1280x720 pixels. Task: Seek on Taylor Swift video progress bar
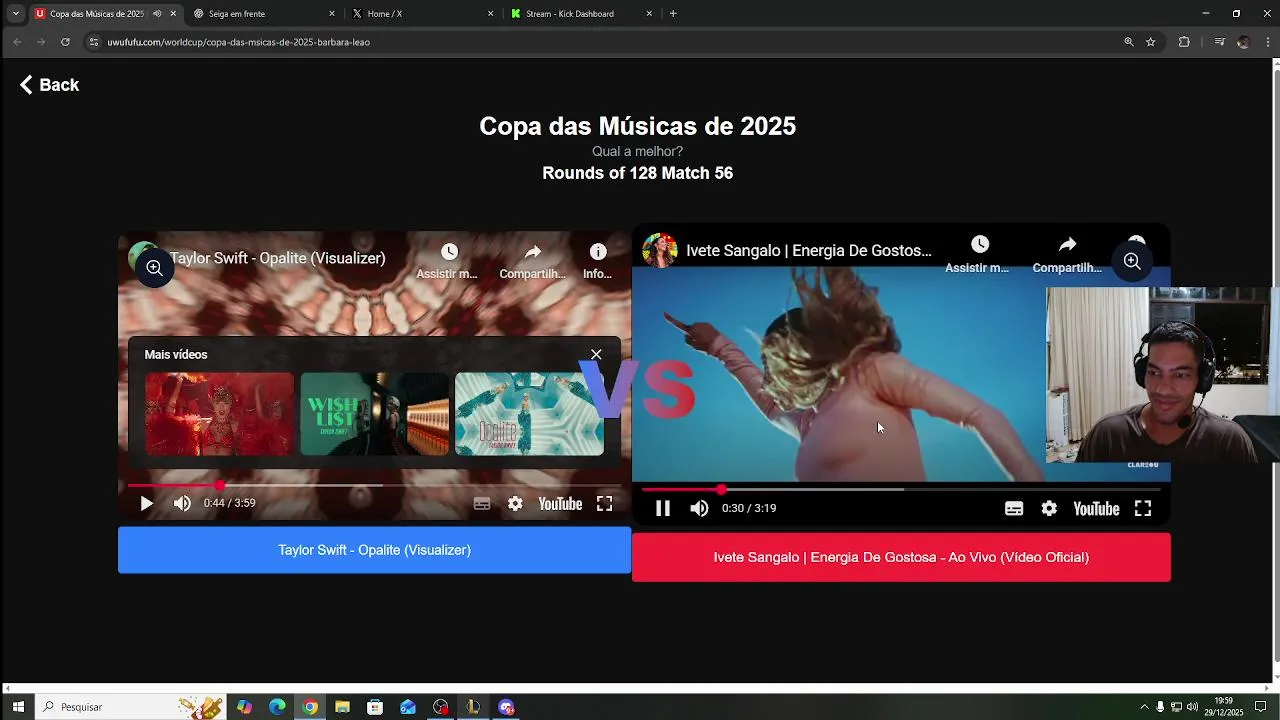(374, 486)
